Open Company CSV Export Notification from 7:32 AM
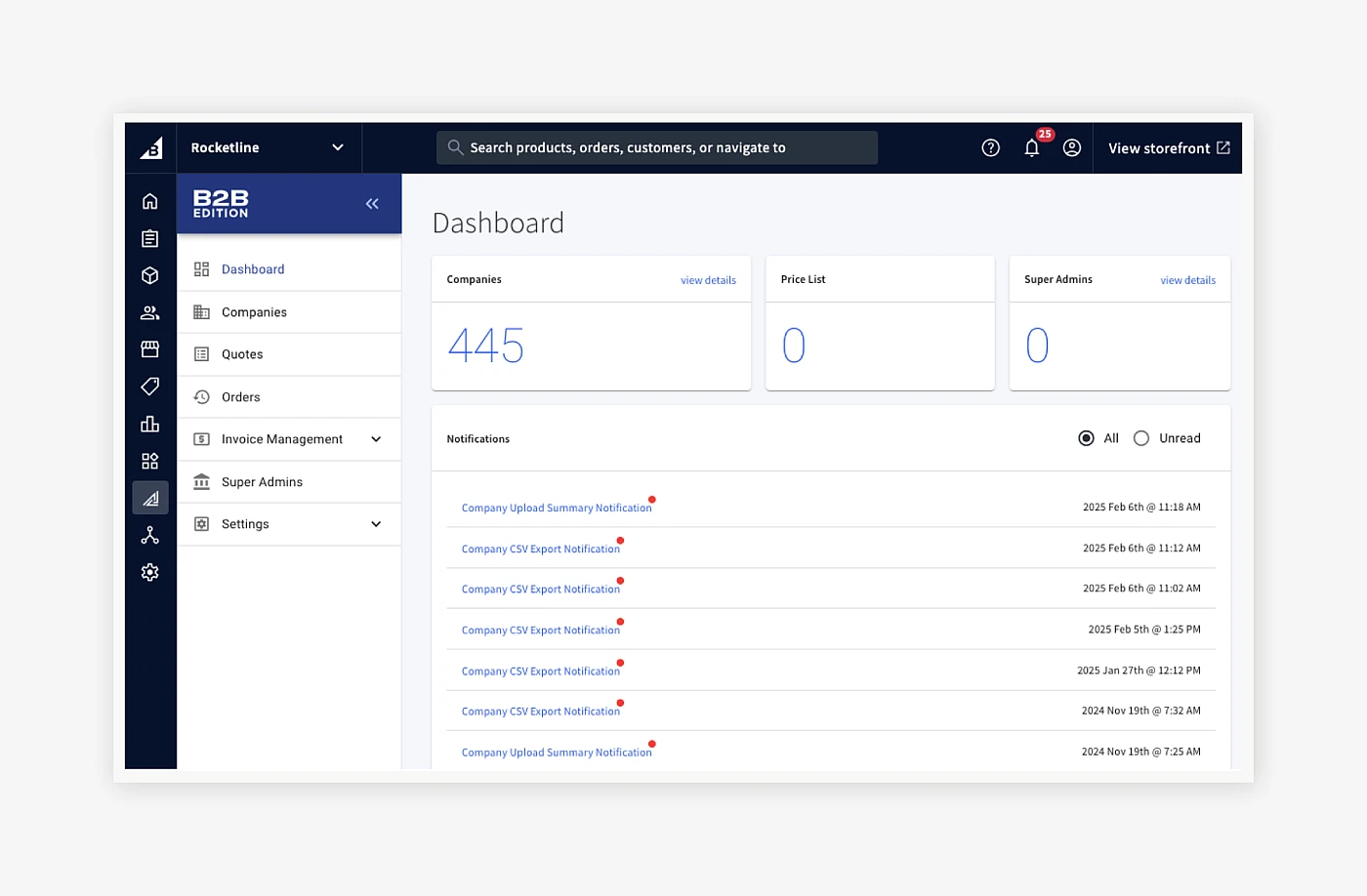The image size is (1367, 896). [x=541, y=711]
